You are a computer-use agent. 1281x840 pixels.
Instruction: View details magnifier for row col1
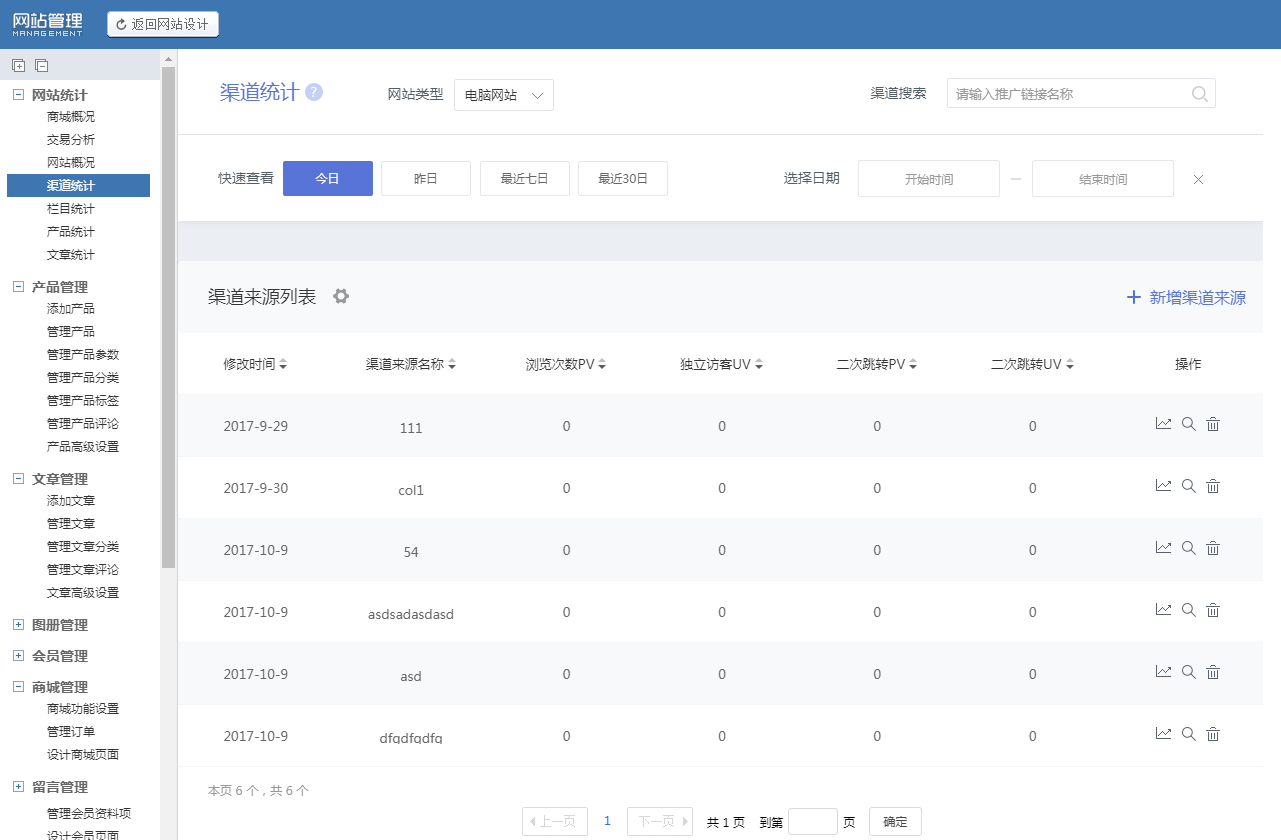coord(1189,486)
